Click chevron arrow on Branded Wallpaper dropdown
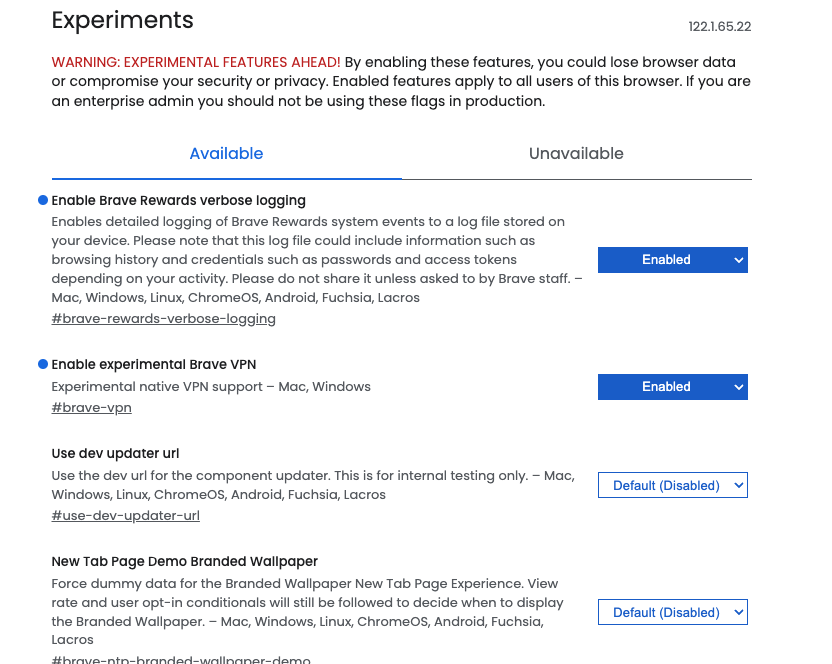The height and width of the screenshot is (664, 832). (738, 612)
